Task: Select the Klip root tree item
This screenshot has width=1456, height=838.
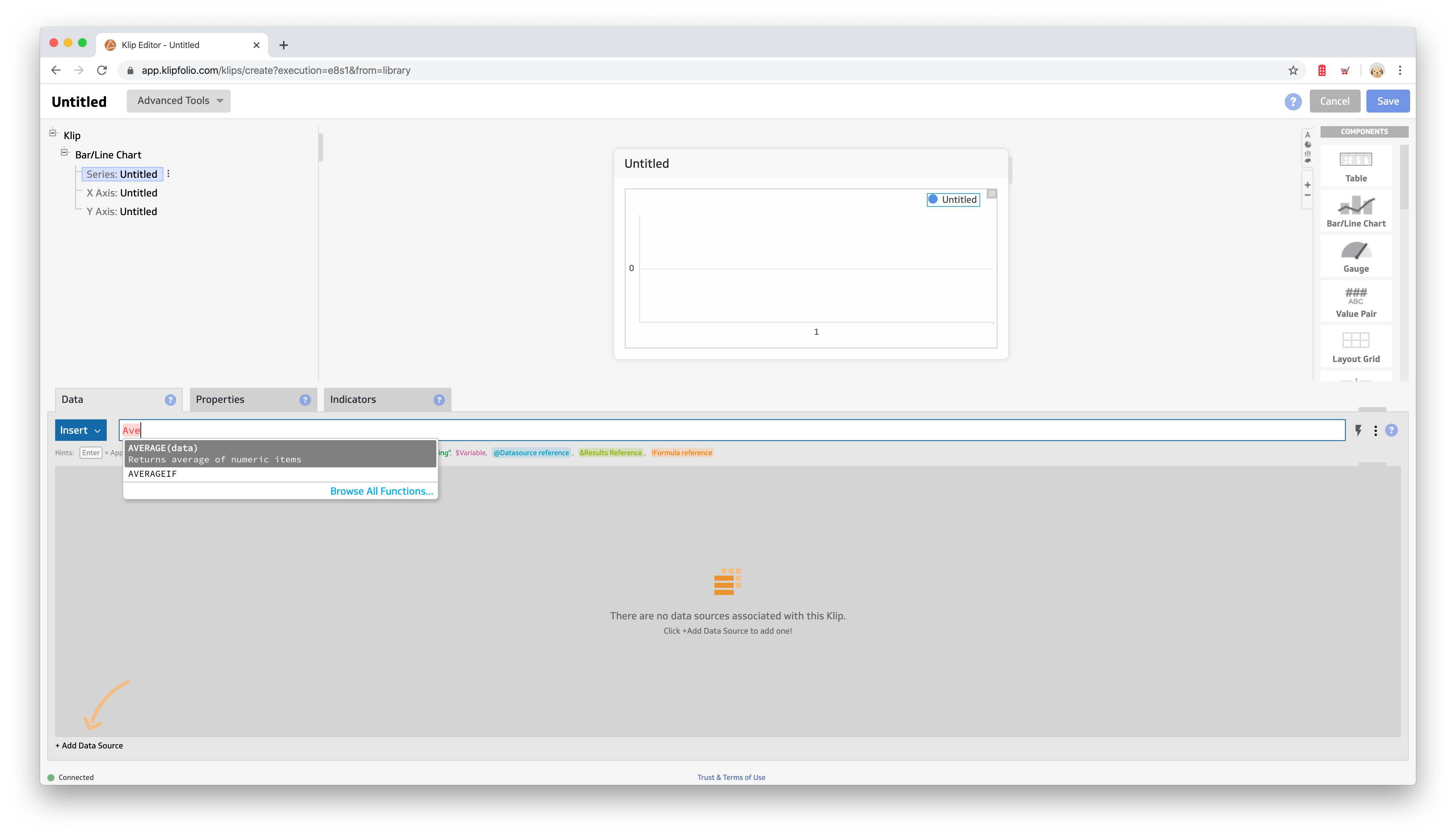Action: tap(72, 135)
